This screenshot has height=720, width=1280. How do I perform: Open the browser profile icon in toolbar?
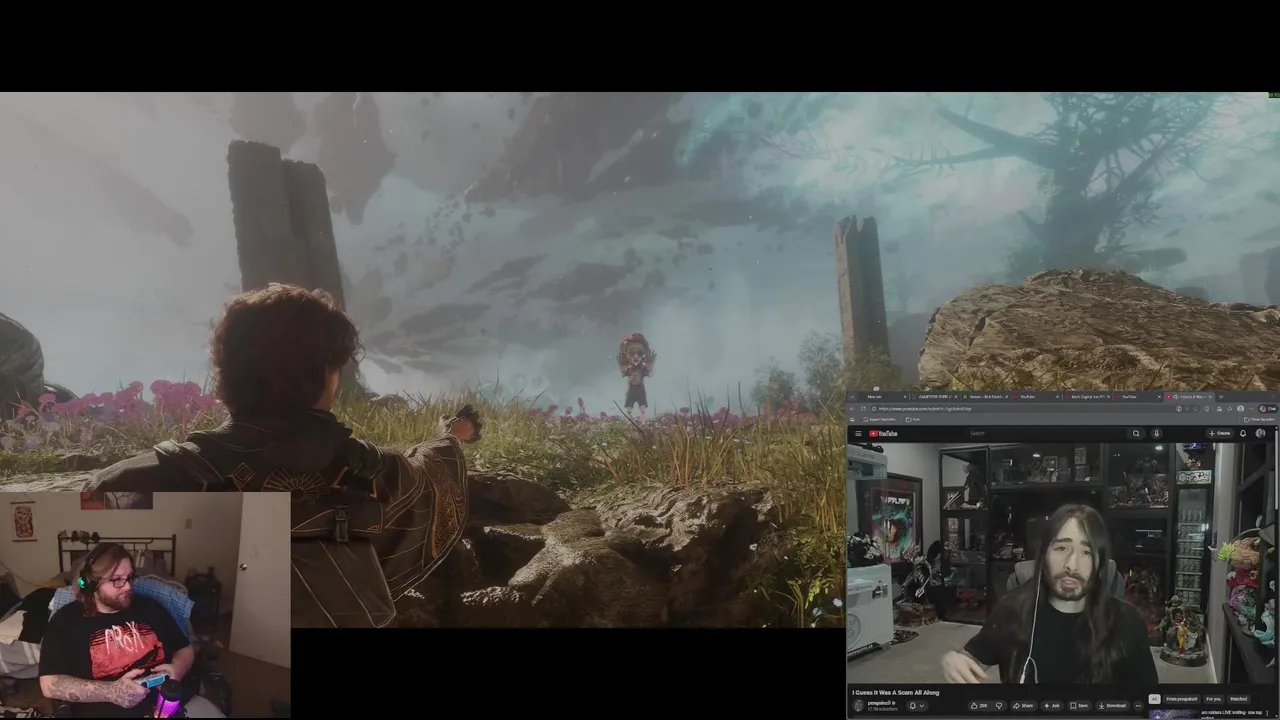click(x=1240, y=409)
